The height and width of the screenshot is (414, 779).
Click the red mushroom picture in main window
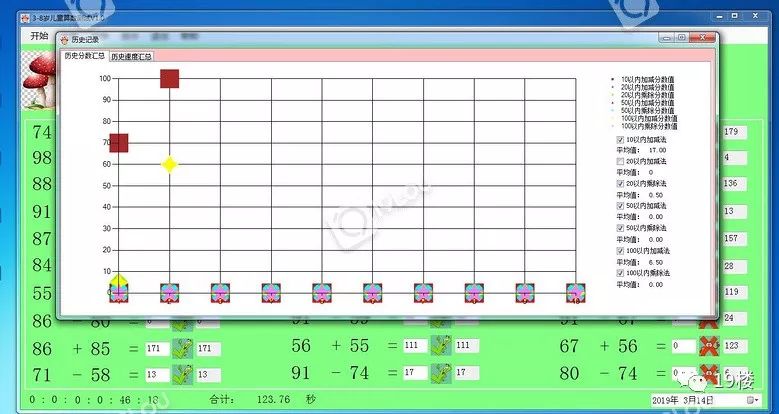tap(40, 81)
